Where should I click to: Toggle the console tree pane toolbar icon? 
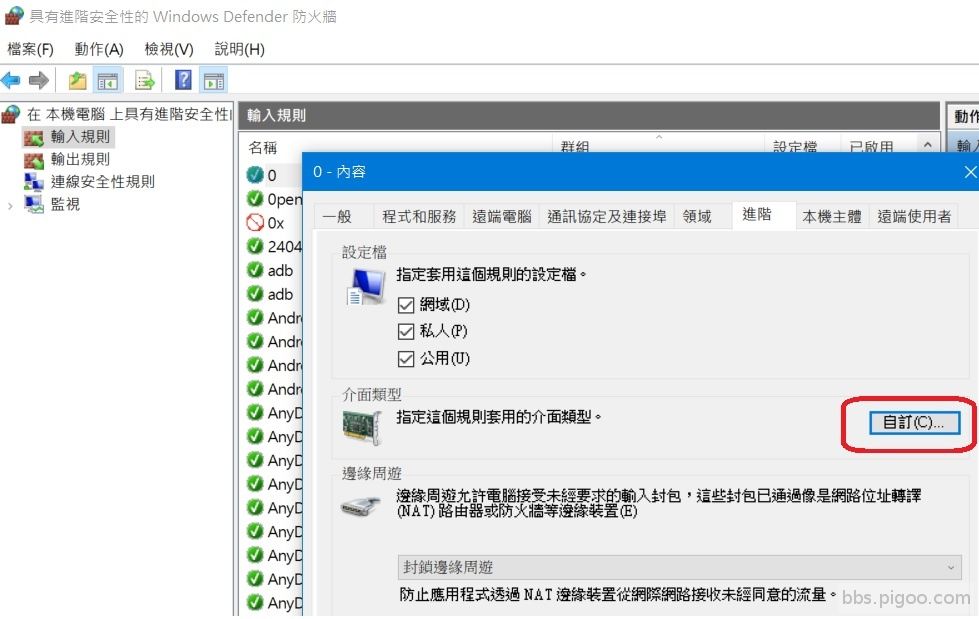click(107, 81)
